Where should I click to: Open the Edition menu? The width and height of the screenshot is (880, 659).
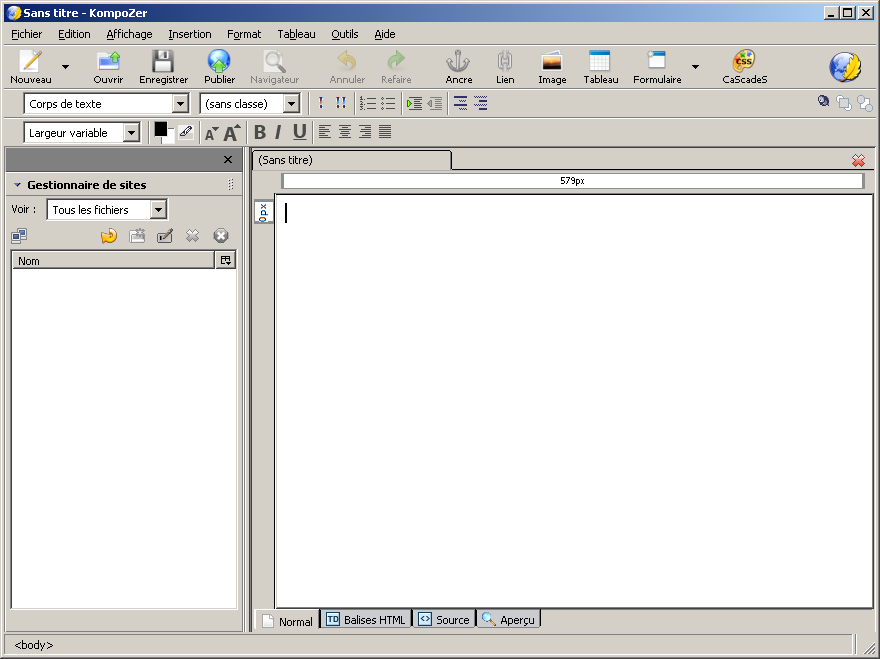(74, 34)
